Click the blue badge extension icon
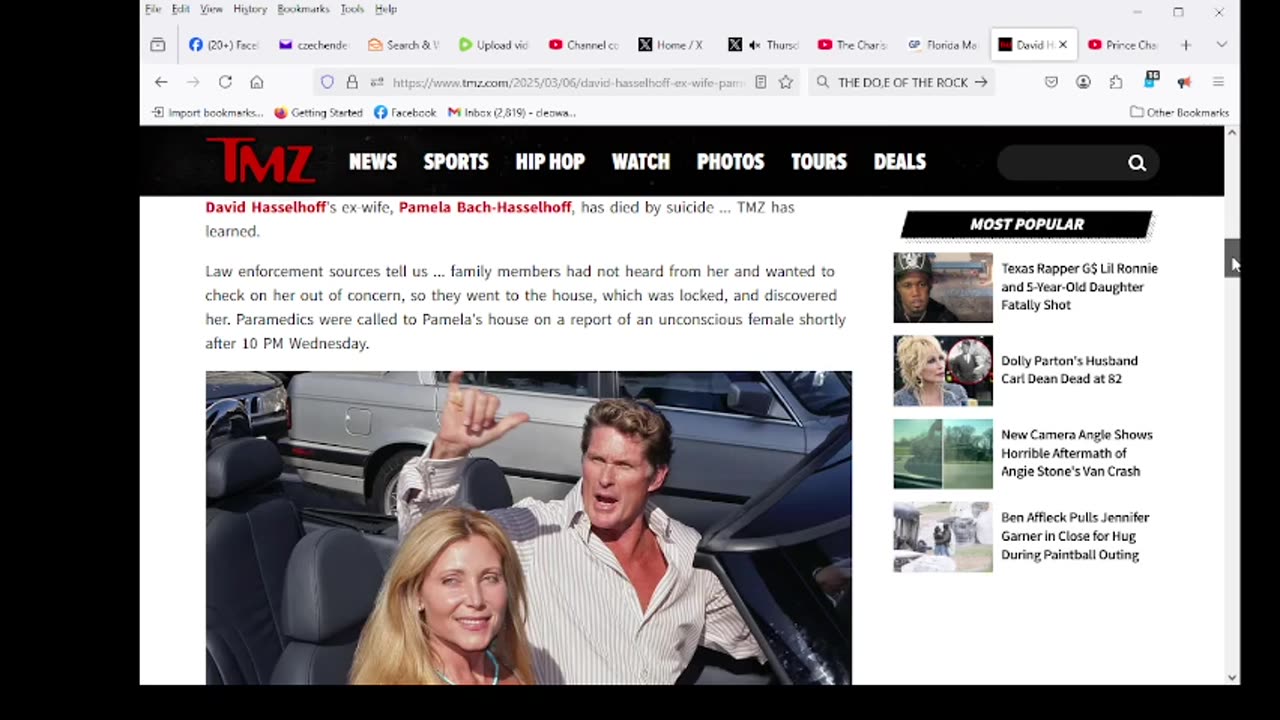The image size is (1280, 720). pyautogui.click(x=1150, y=80)
